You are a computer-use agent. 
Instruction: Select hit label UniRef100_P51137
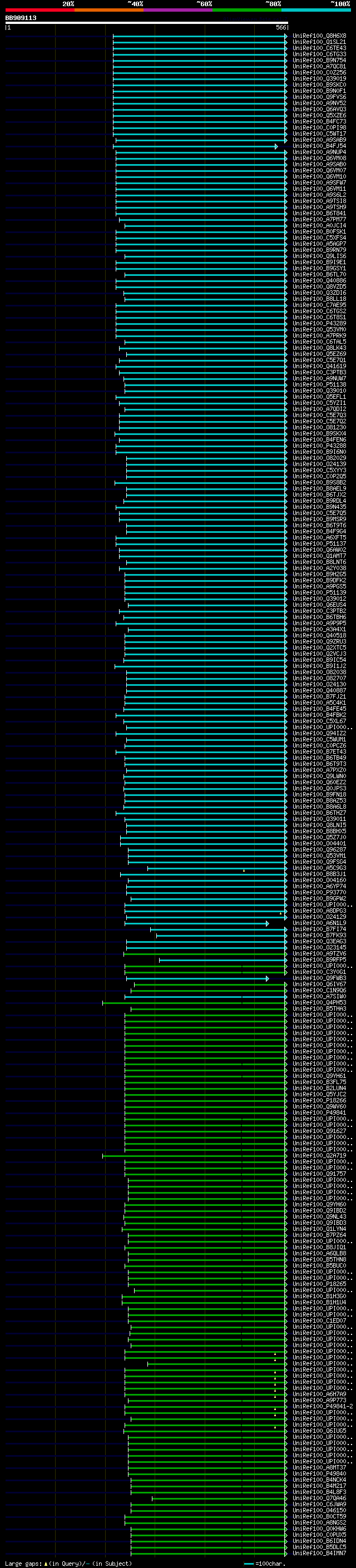click(319, 543)
